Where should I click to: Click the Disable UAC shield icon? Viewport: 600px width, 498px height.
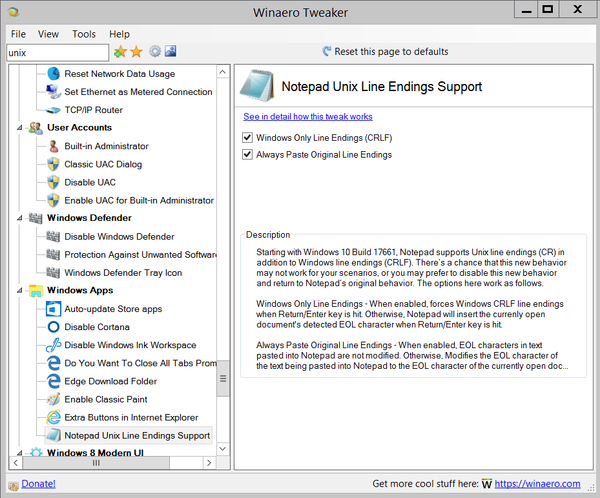(53, 182)
